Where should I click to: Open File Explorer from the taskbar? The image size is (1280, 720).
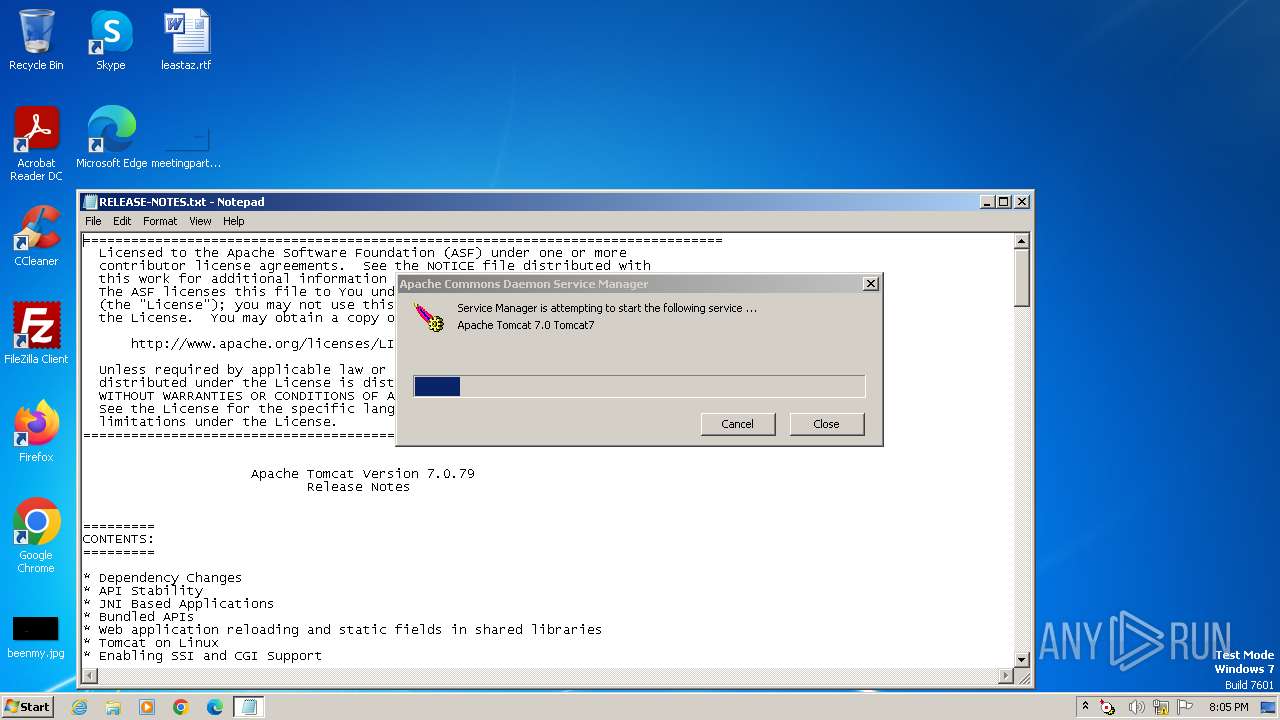[113, 707]
